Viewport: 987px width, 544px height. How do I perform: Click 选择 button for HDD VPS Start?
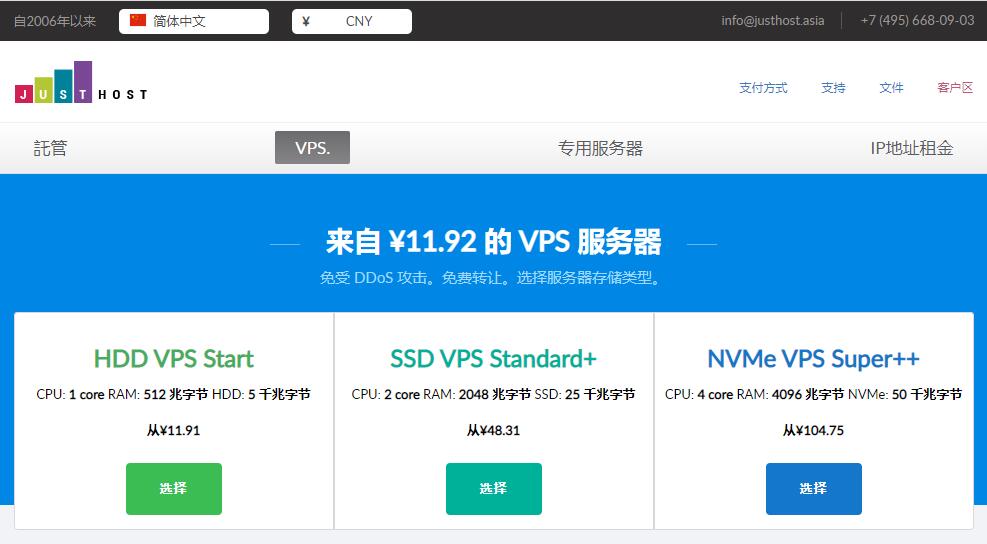[174, 489]
